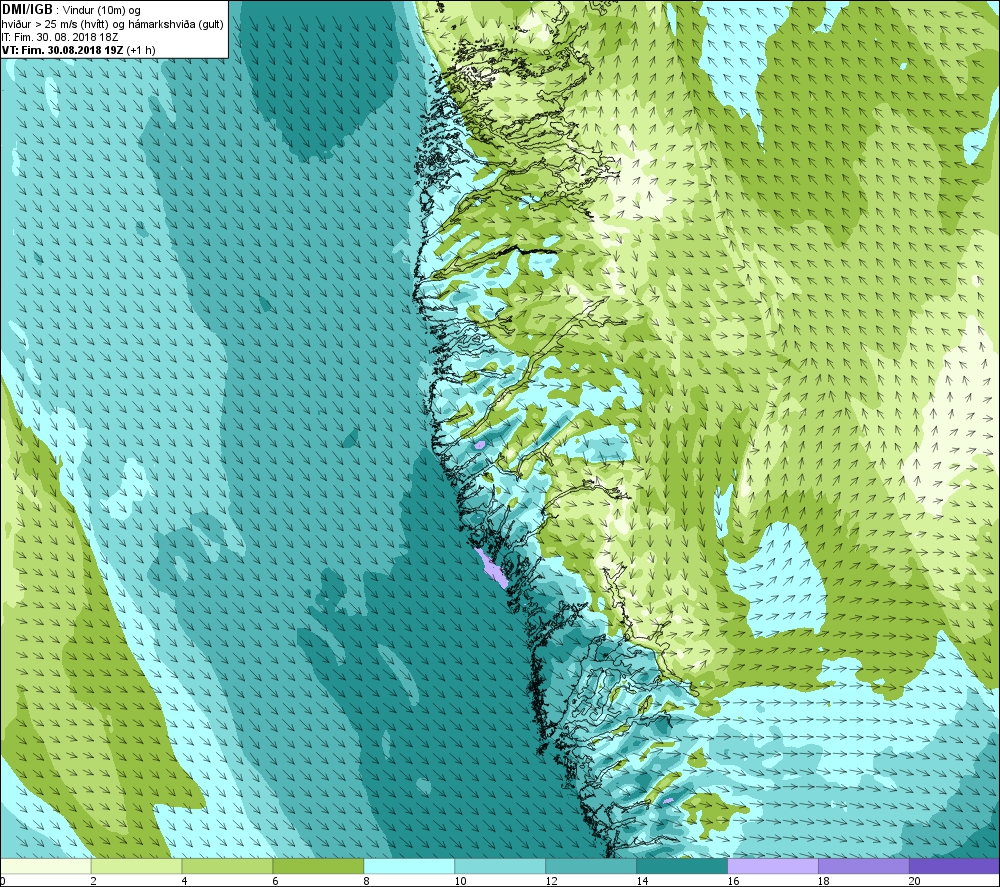Select the dark purple above-20 m/s legend swatch
This screenshot has width=1000, height=887.
955,866
